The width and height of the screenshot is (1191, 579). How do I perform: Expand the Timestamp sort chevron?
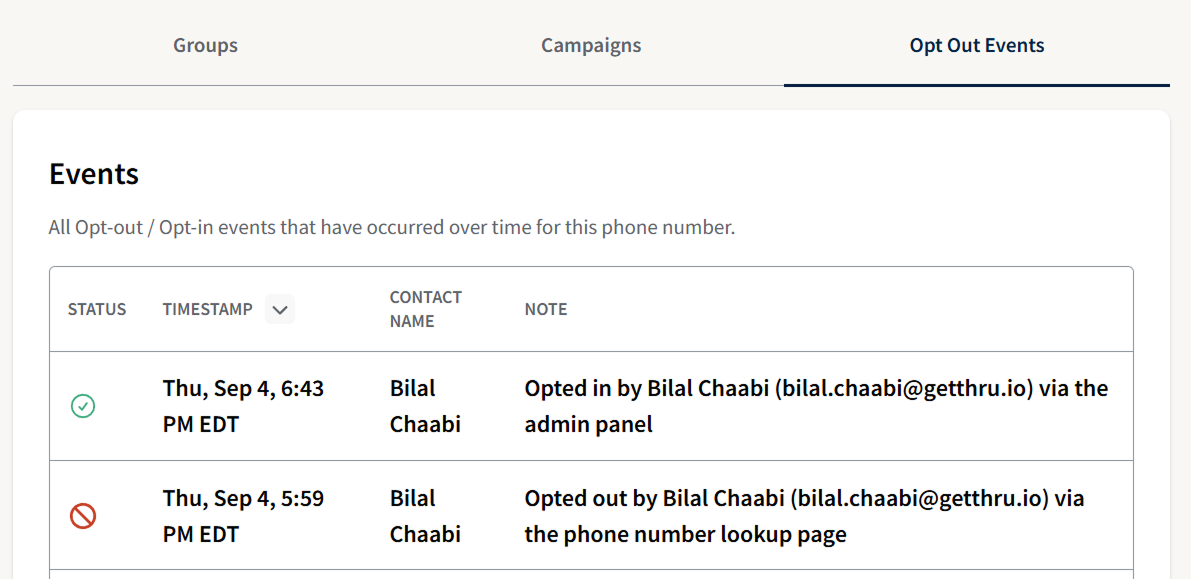pyautogui.click(x=280, y=309)
